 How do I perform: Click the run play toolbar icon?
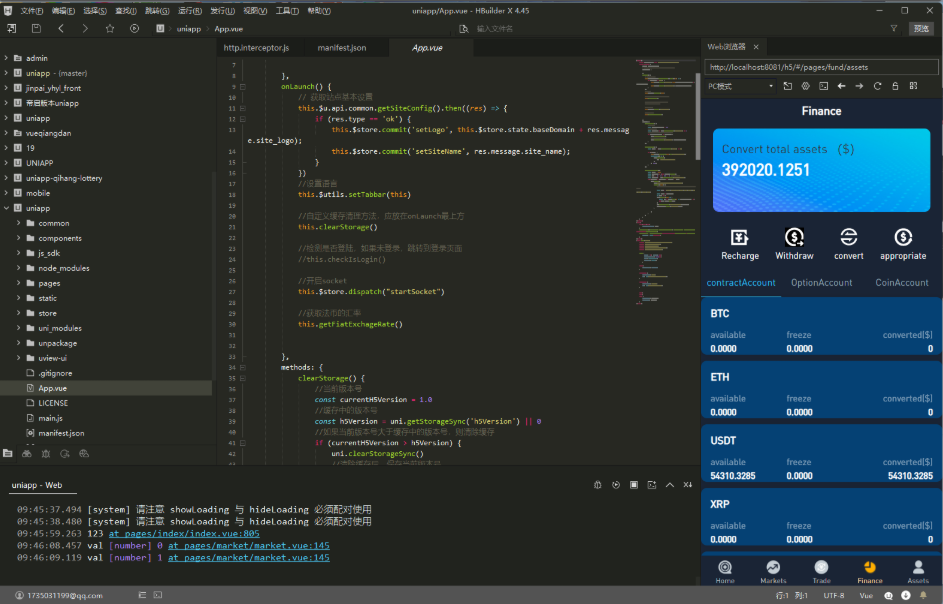click(134, 28)
